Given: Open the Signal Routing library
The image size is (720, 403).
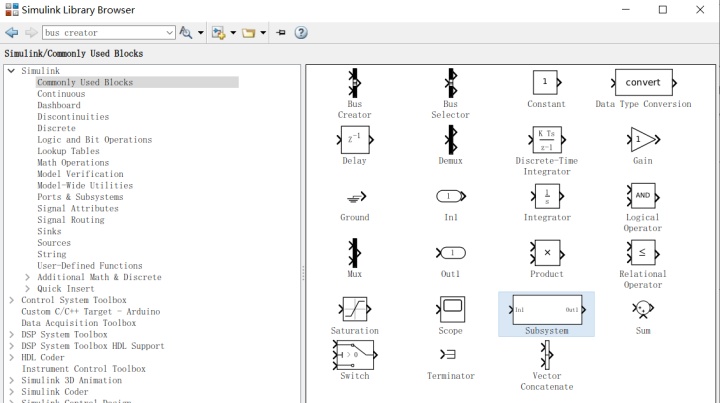Looking at the screenshot, I should tap(71, 220).
